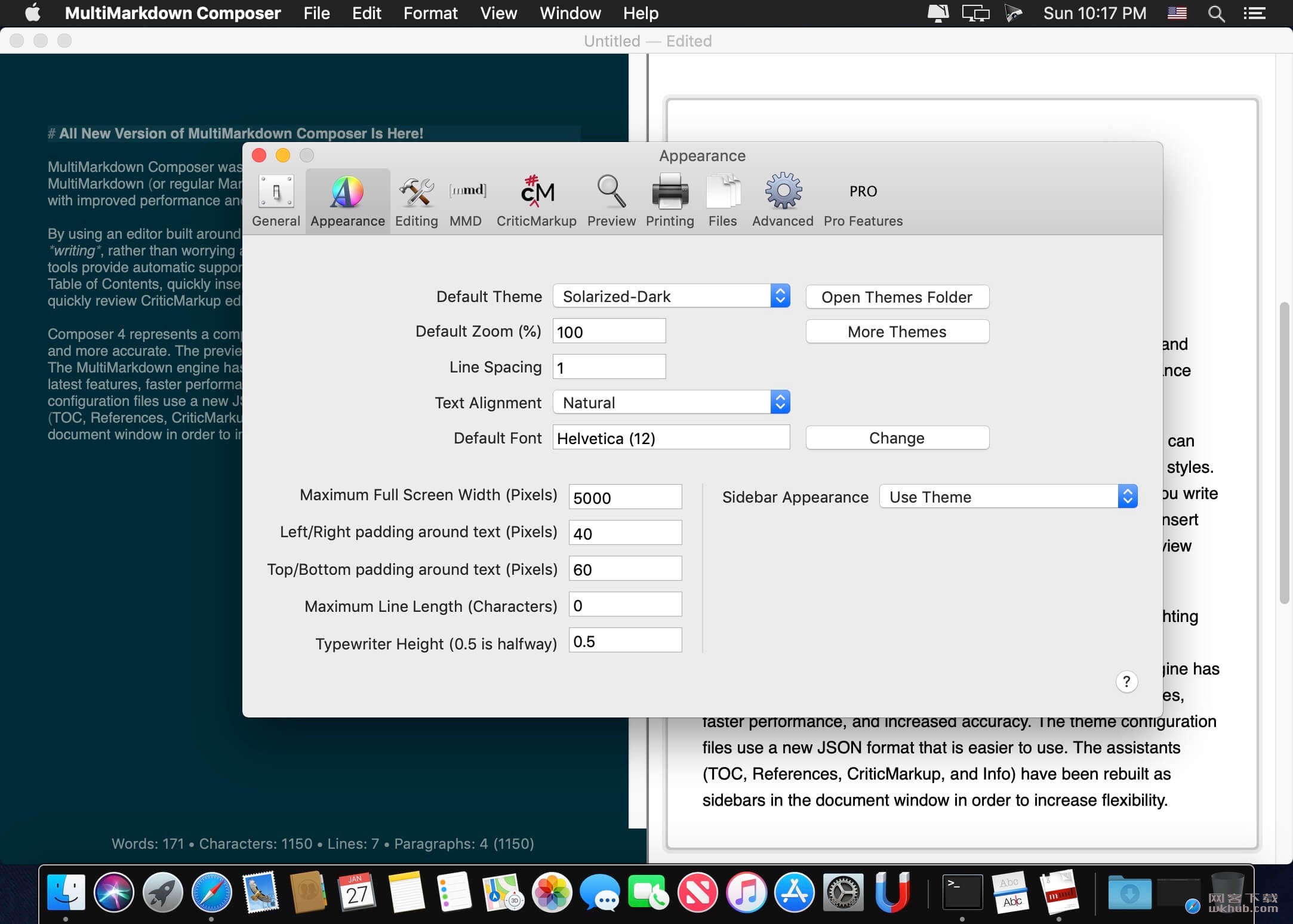
Task: Open Reminders from the Dock
Action: (454, 892)
